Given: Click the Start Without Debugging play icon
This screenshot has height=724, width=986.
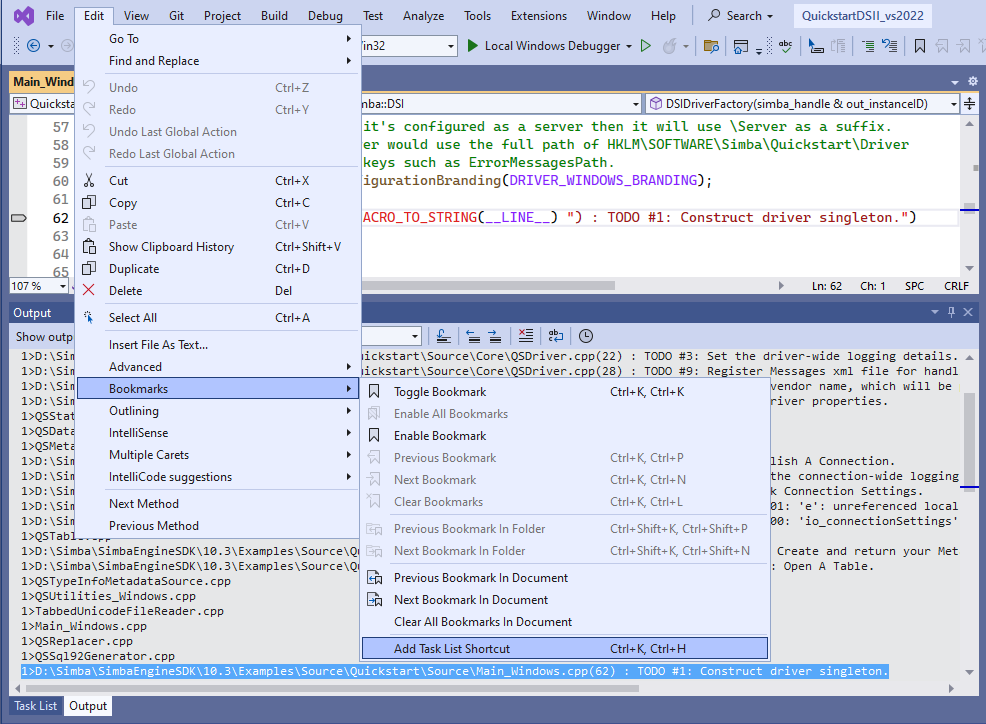Looking at the screenshot, I should click(645, 46).
